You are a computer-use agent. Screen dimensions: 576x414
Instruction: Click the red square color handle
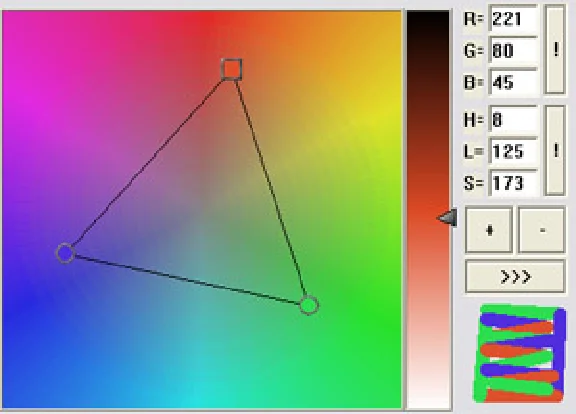click(x=232, y=69)
